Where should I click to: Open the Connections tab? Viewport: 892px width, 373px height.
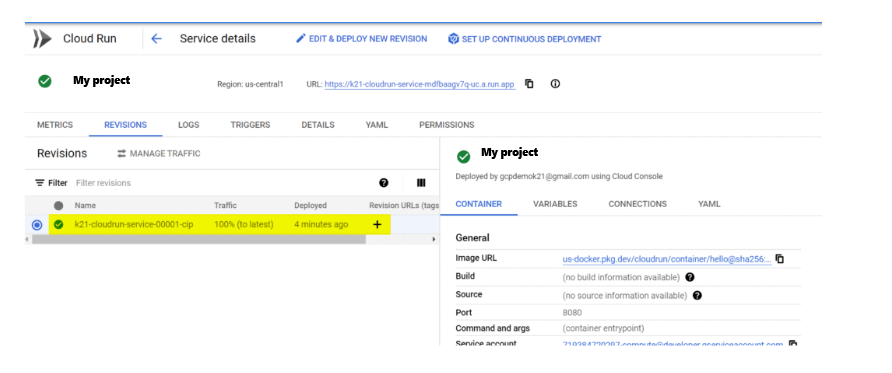tap(637, 204)
